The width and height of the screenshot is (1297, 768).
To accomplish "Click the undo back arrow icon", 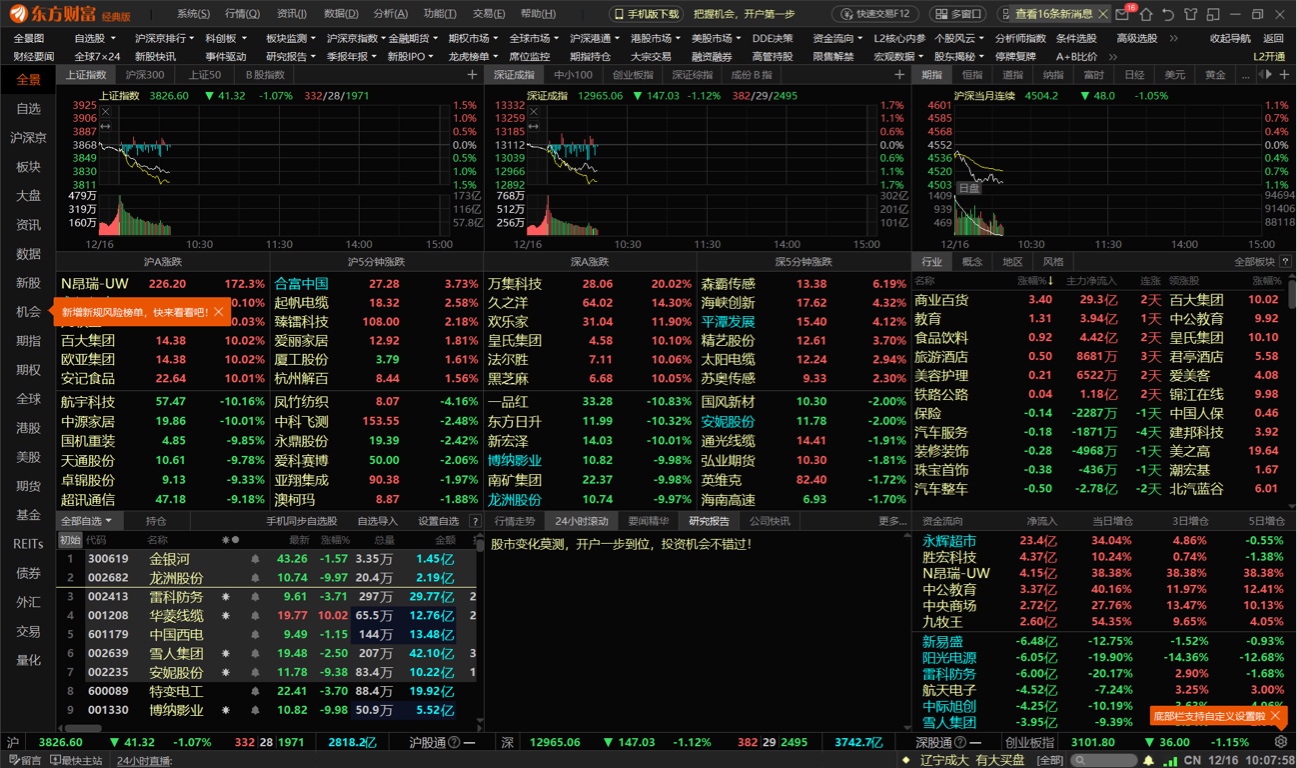I will pyautogui.click(x=1167, y=14).
